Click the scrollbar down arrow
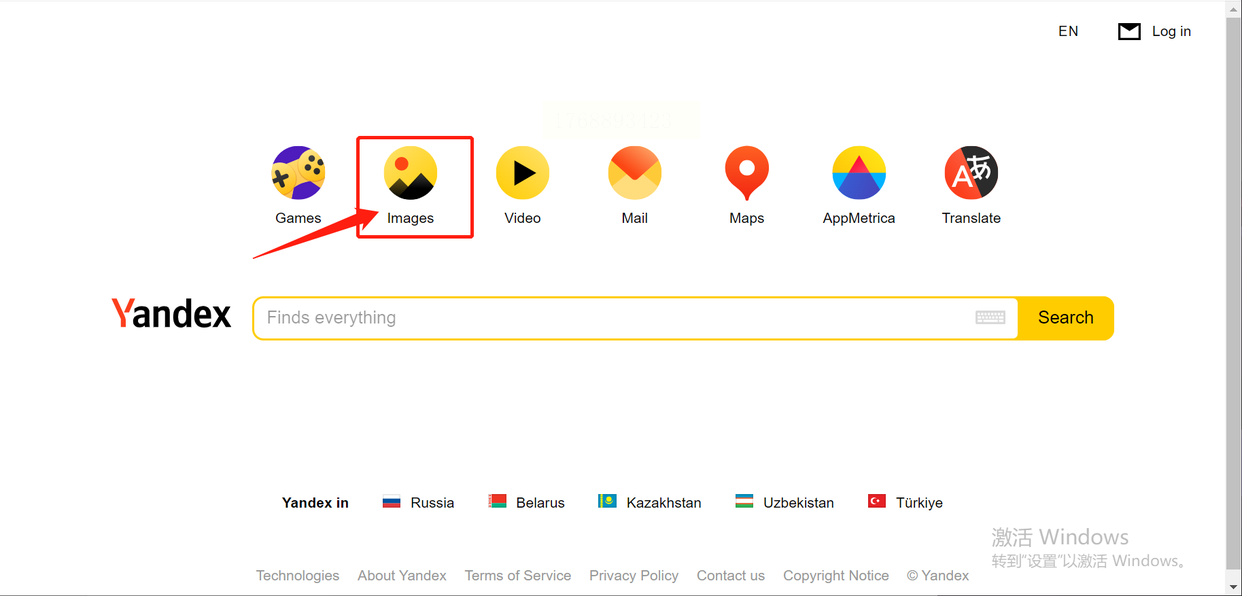The image size is (1242, 596). click(1234, 587)
